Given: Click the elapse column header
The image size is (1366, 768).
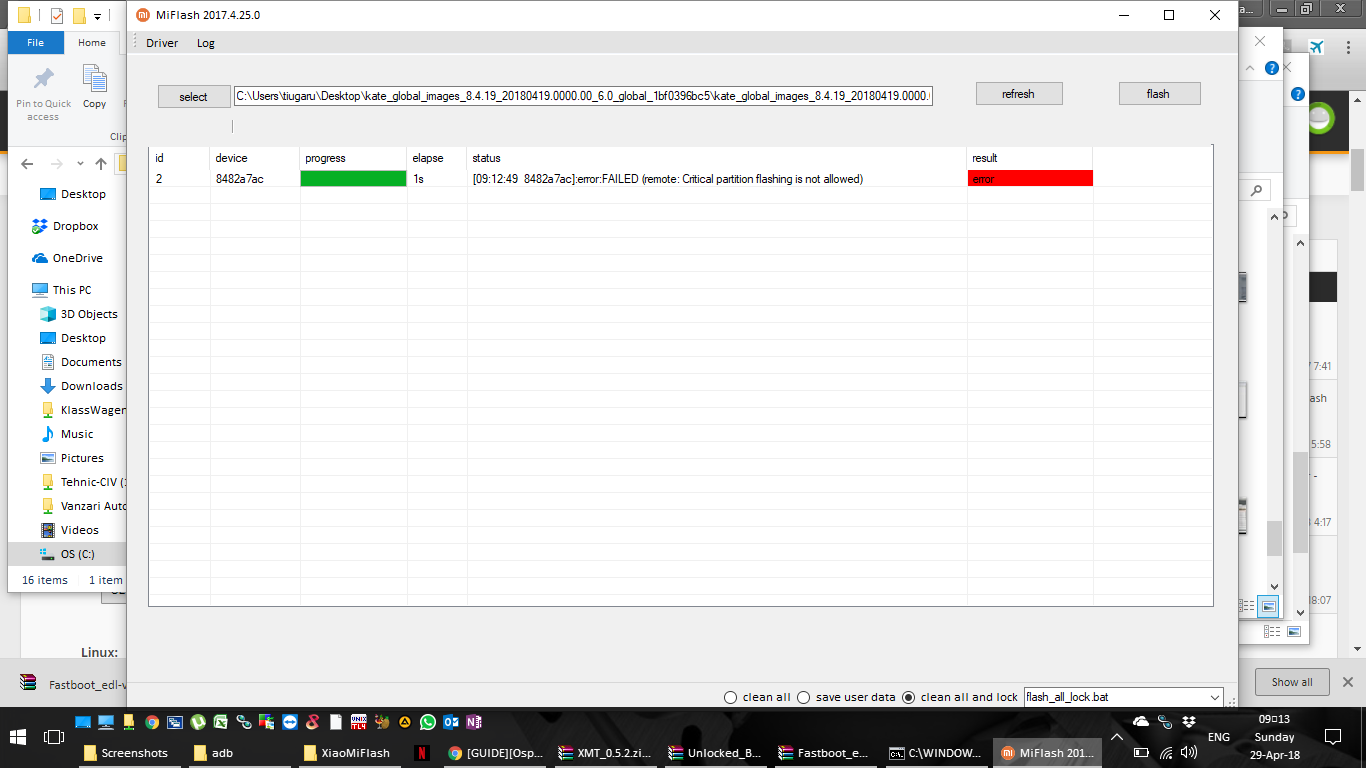Looking at the screenshot, I should [437, 158].
